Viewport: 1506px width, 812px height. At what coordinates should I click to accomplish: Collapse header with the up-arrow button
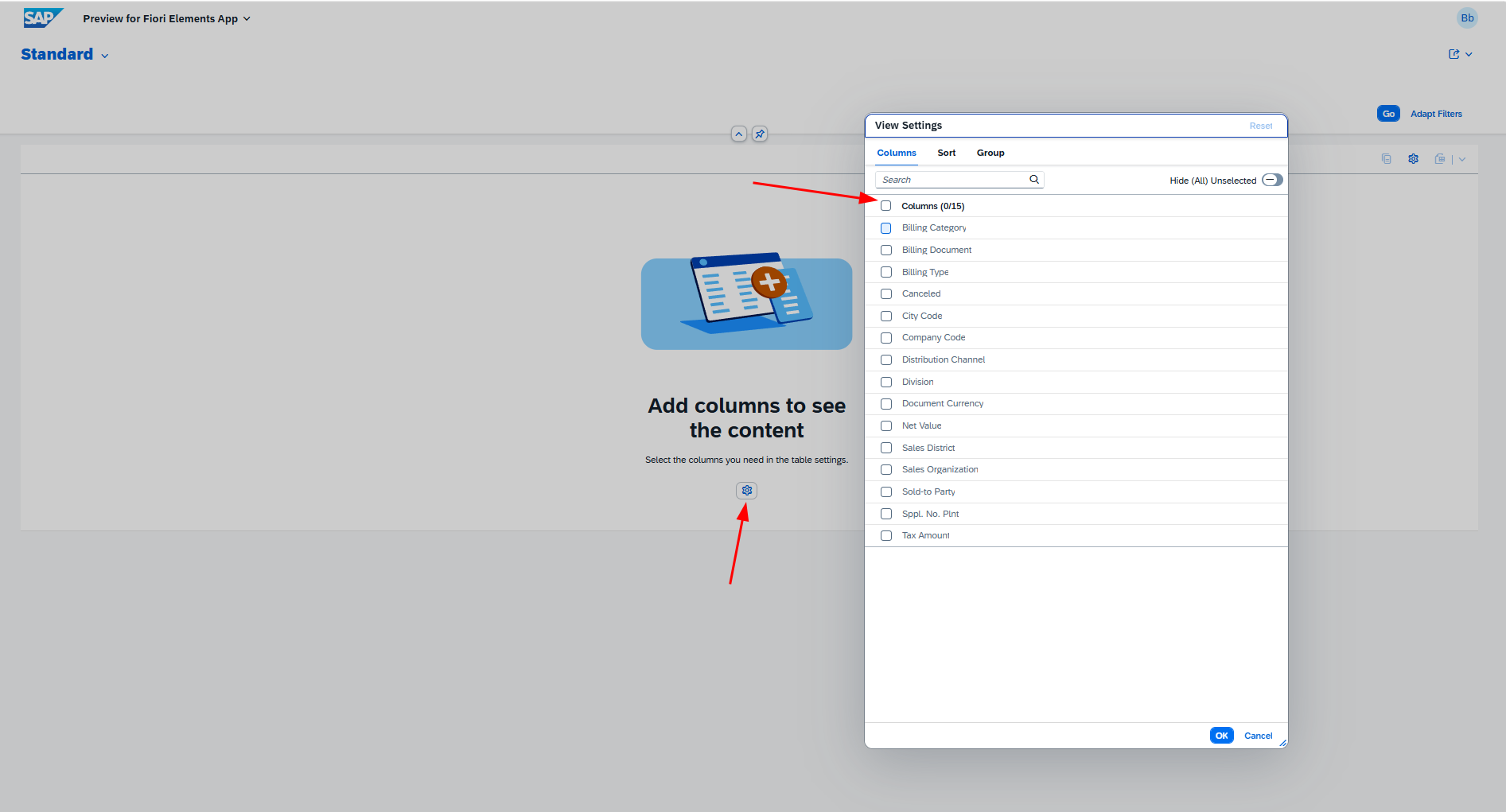point(739,134)
